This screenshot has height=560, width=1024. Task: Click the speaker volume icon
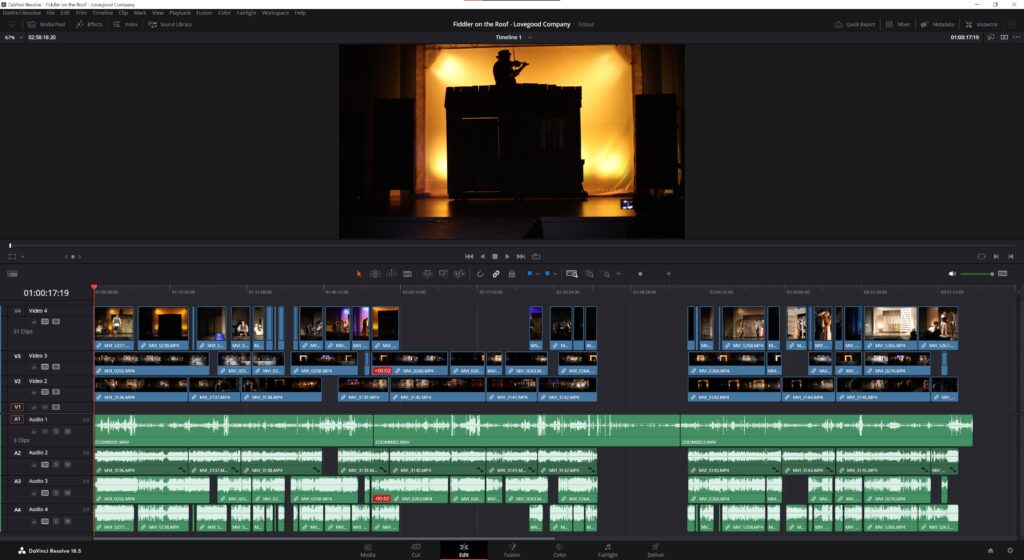point(952,273)
